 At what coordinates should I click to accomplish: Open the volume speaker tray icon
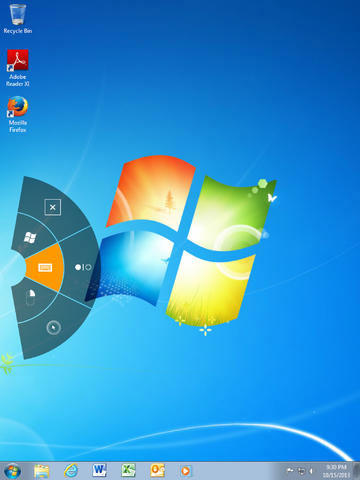pyautogui.click(x=311, y=471)
